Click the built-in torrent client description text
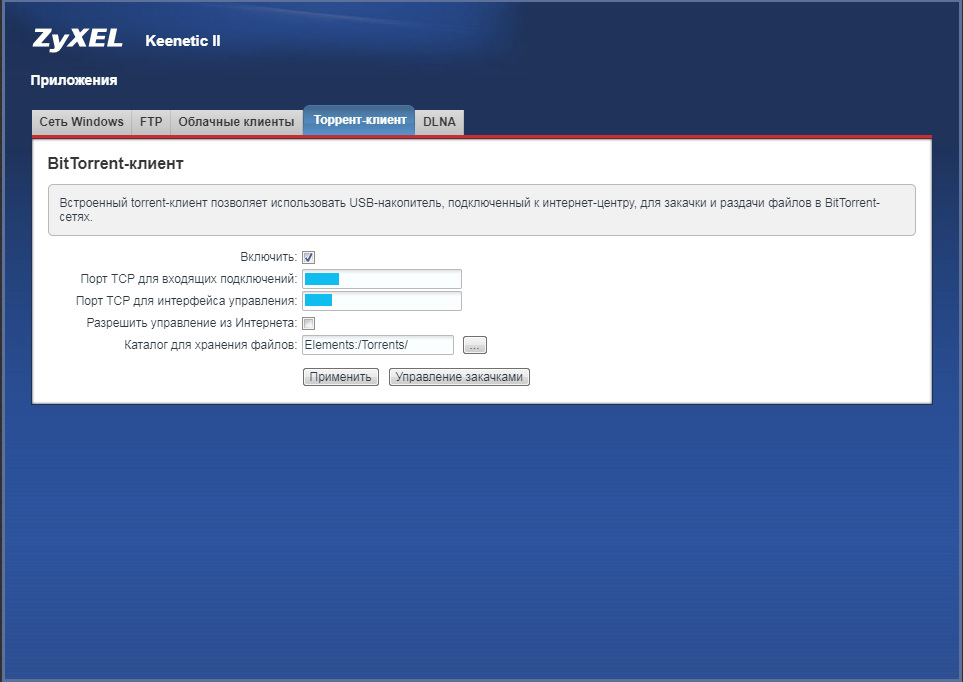963x682 pixels. point(470,210)
